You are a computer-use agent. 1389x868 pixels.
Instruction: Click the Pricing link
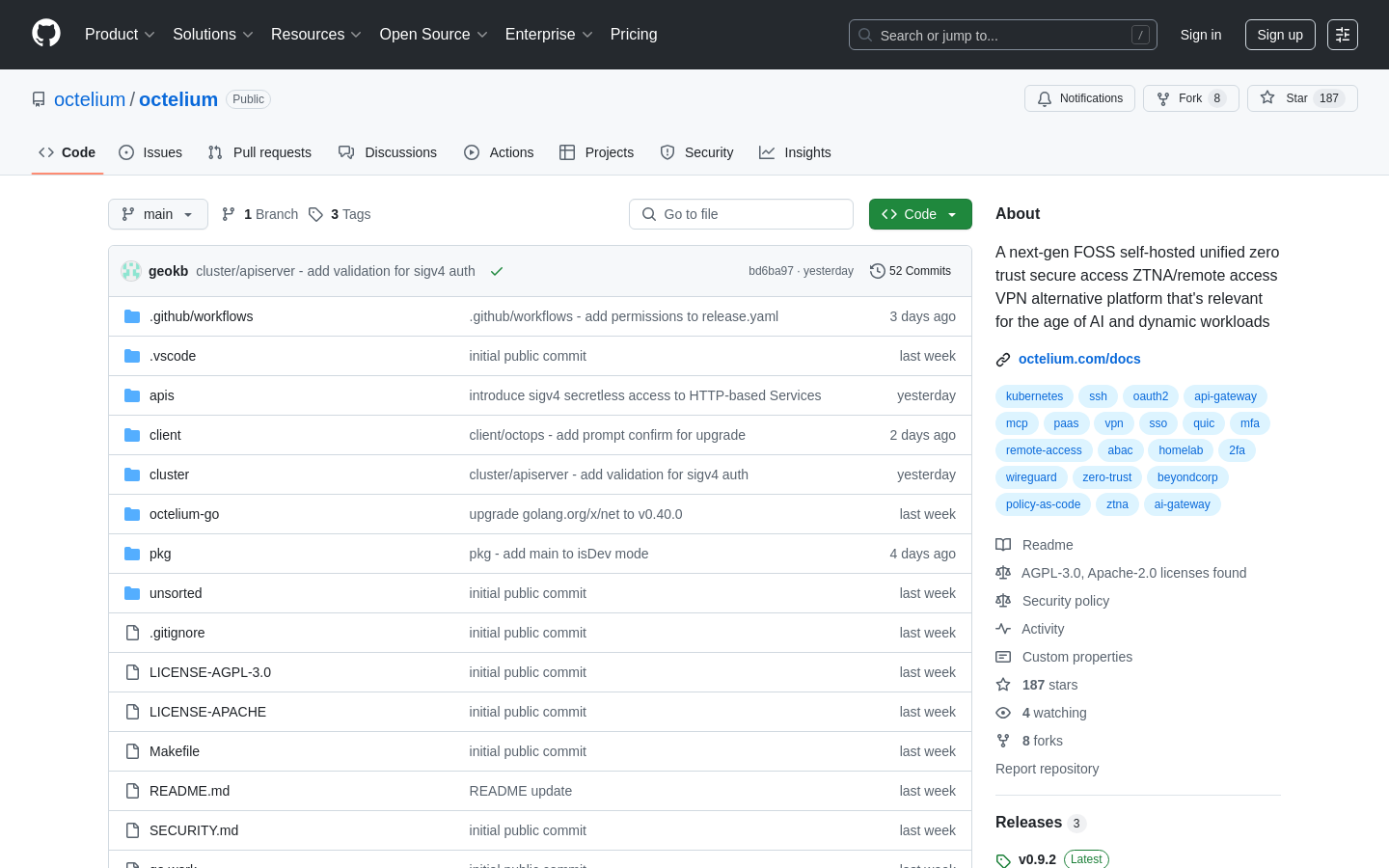(x=634, y=35)
